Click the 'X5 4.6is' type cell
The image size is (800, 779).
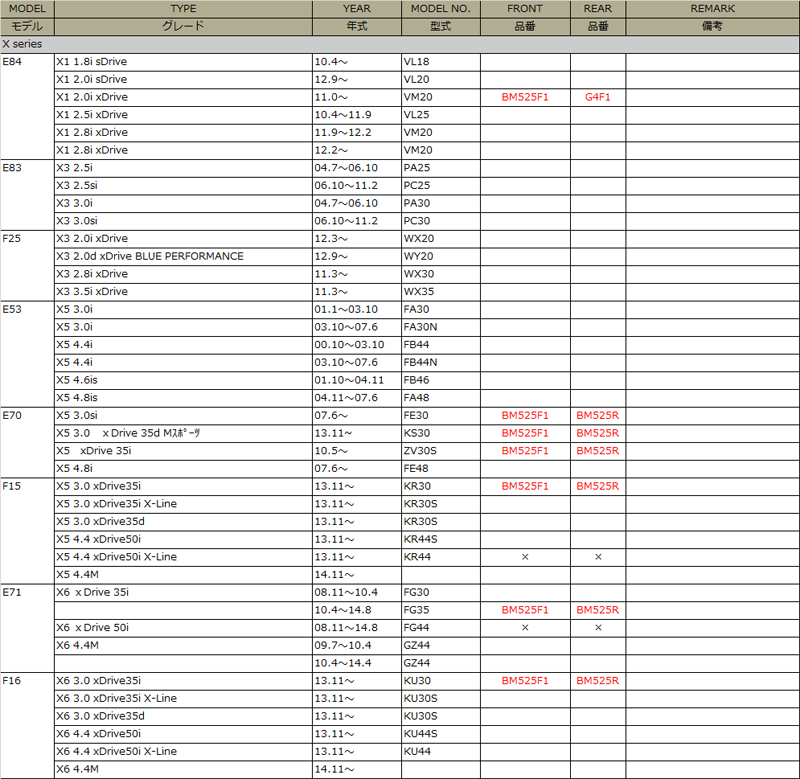(x=183, y=380)
